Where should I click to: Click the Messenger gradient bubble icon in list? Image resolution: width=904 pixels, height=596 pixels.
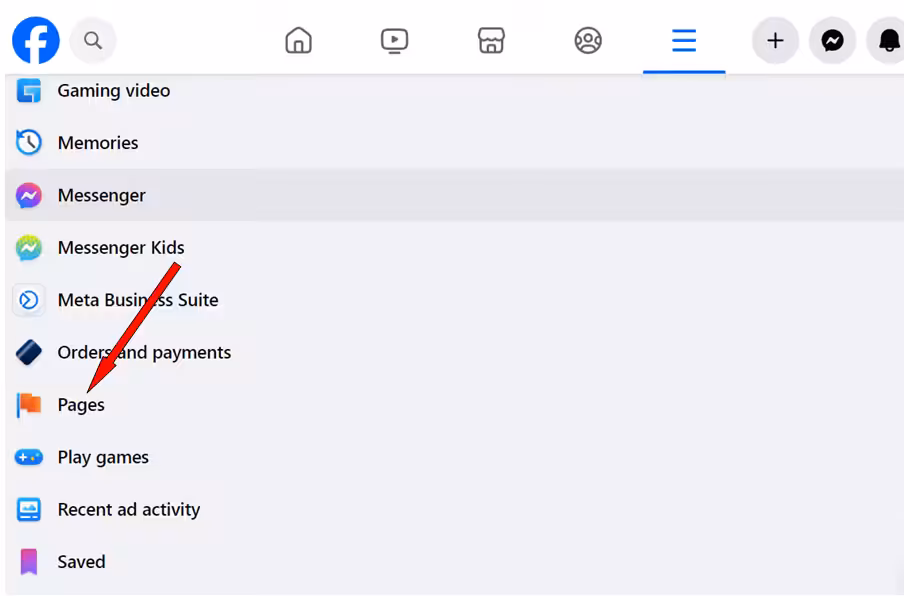(x=28, y=195)
